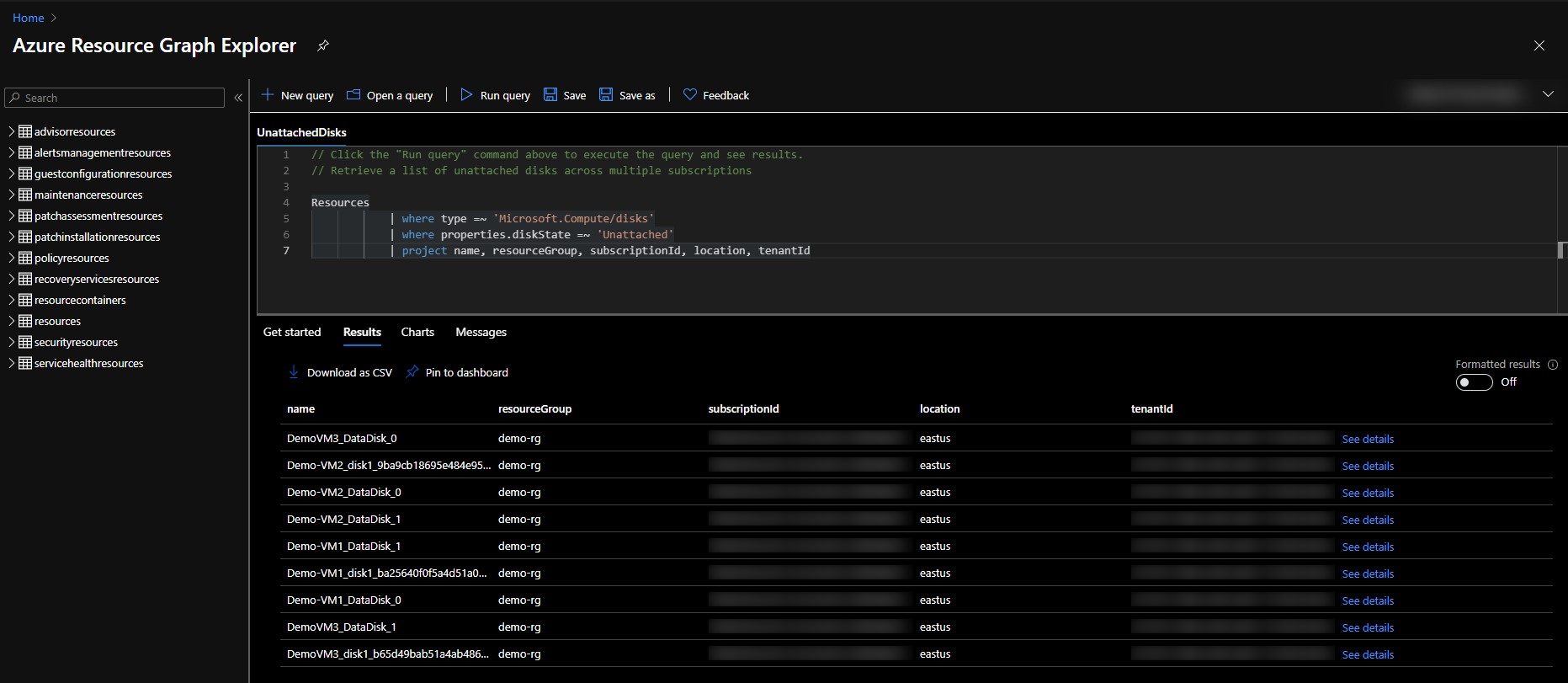This screenshot has height=683, width=1568.
Task: Run query using the play icon
Action: click(466, 95)
